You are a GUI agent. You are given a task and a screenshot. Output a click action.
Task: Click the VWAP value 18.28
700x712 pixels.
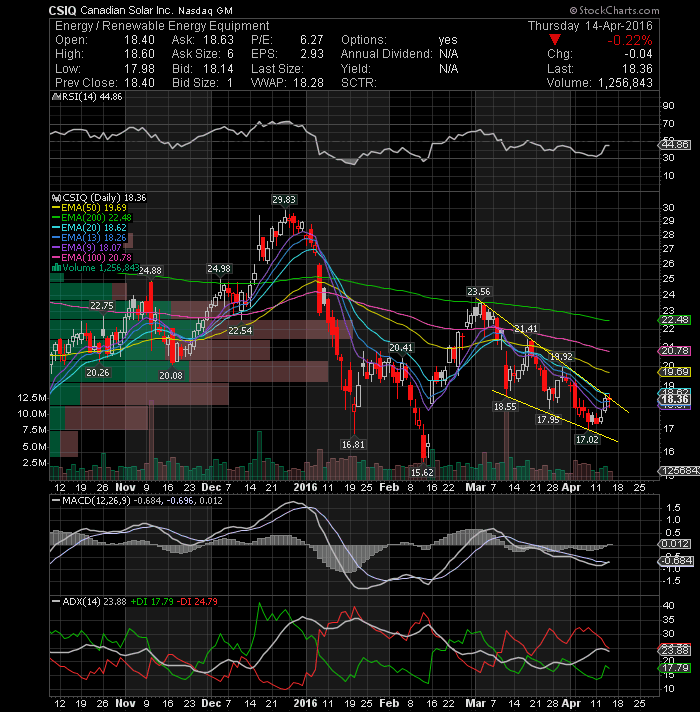point(308,83)
